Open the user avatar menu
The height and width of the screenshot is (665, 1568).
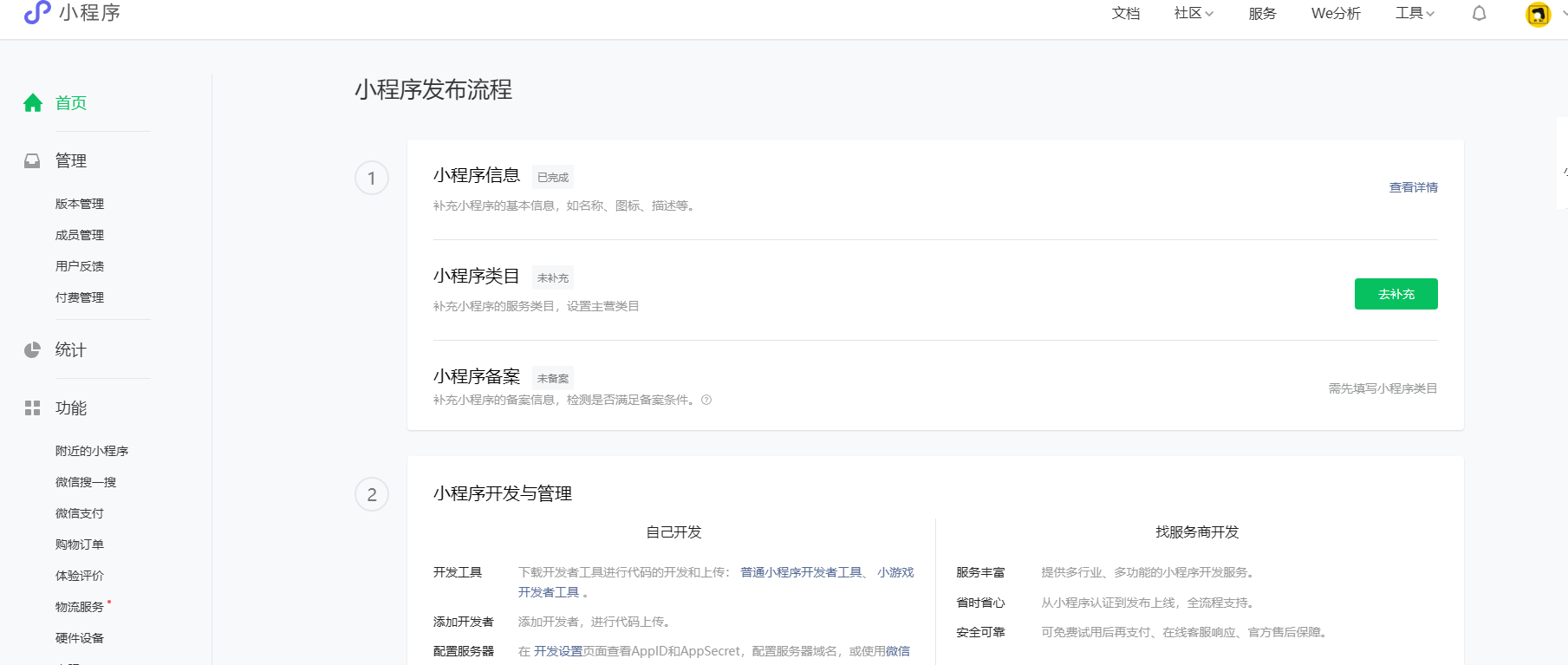(x=1539, y=14)
